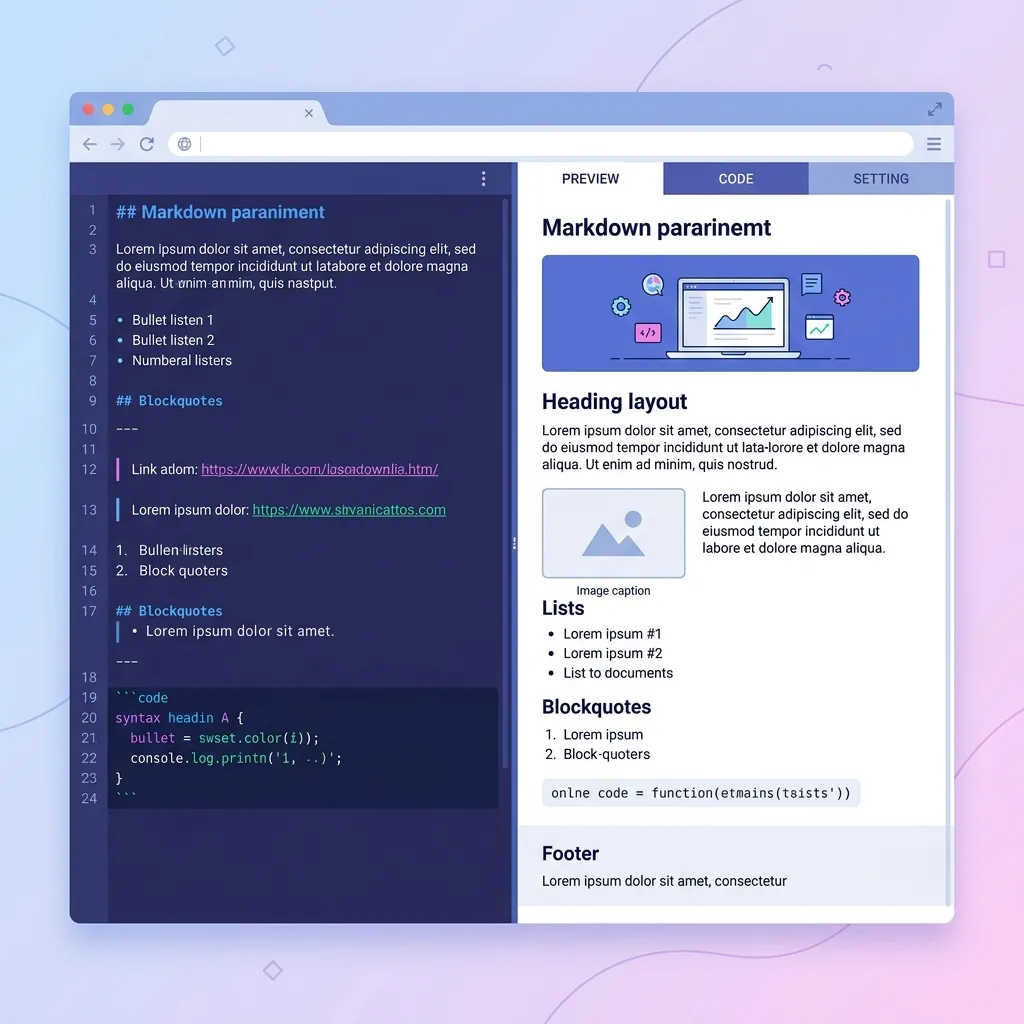Open the editor three-dot options menu
The width and height of the screenshot is (1024, 1024).
(x=483, y=179)
